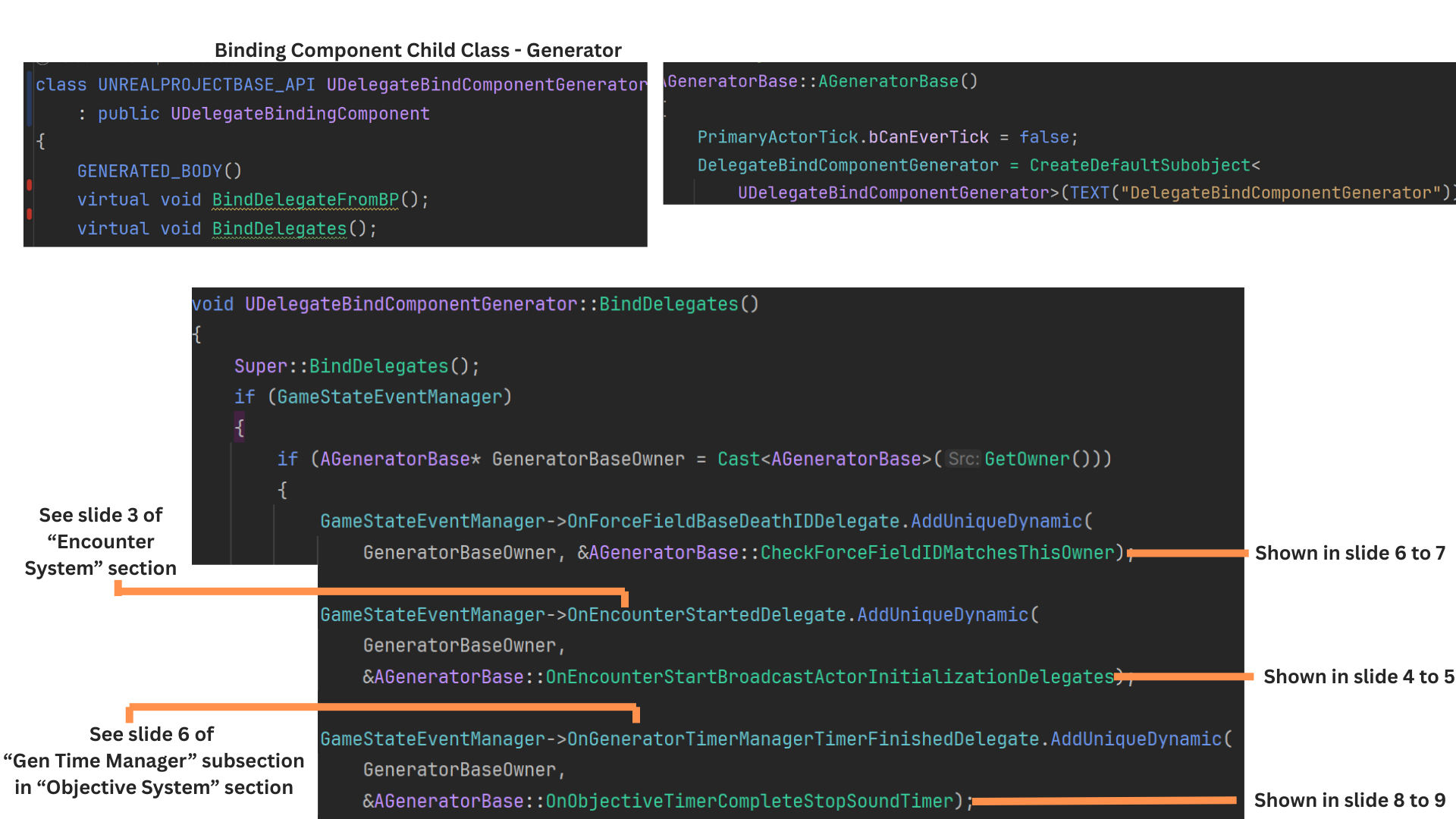Click UDelegateBindingComponent parent class name

300,114
